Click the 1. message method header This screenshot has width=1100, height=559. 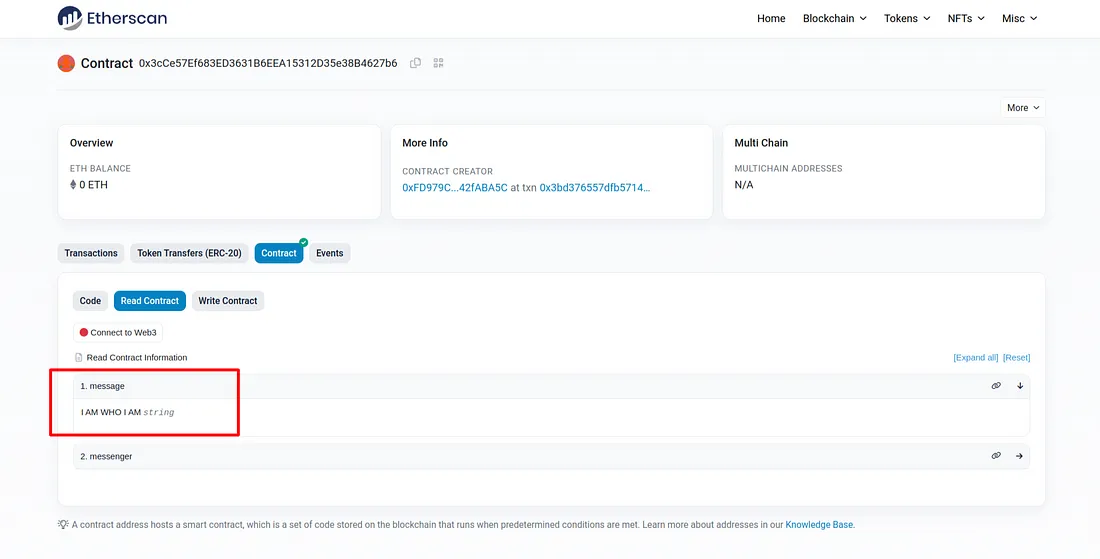(x=551, y=386)
